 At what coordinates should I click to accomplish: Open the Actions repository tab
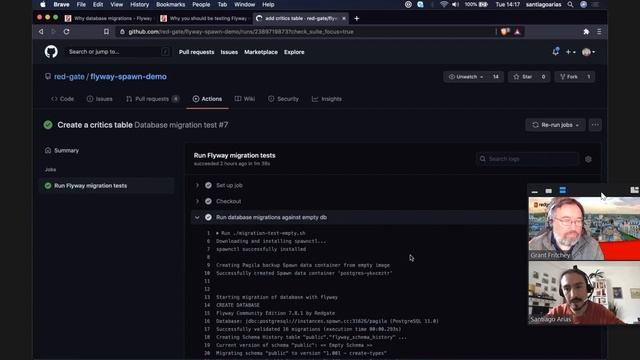click(x=207, y=99)
